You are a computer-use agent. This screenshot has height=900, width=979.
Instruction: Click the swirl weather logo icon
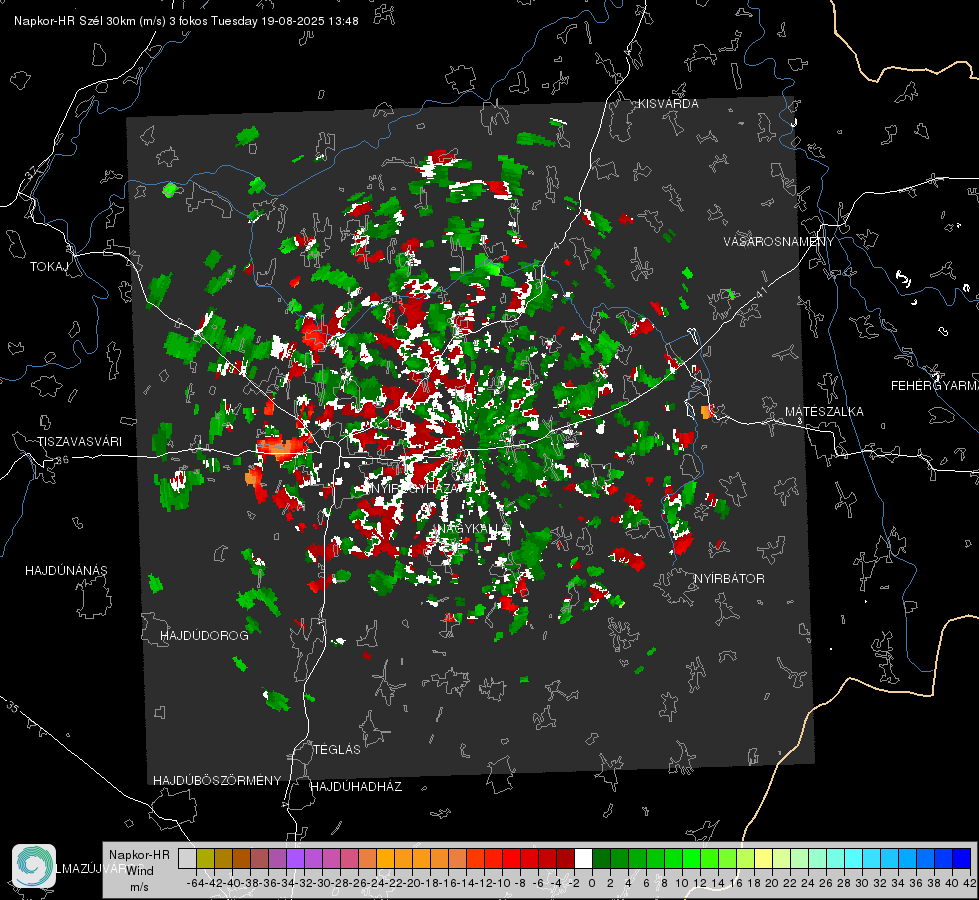point(34,866)
